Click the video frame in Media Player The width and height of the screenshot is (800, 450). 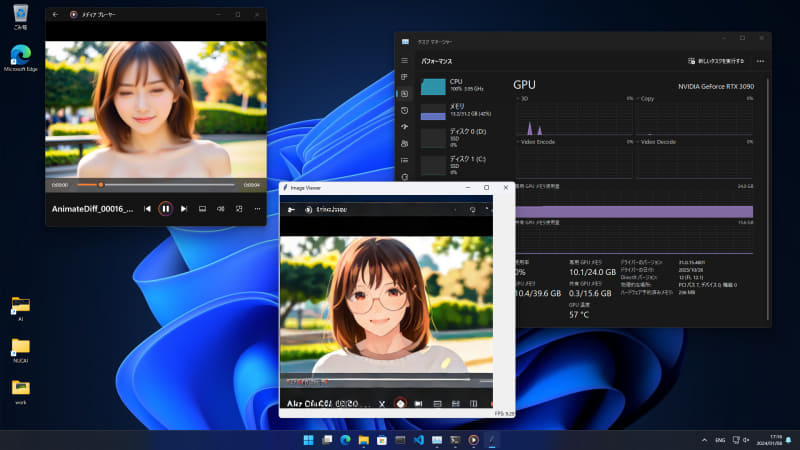[156, 109]
